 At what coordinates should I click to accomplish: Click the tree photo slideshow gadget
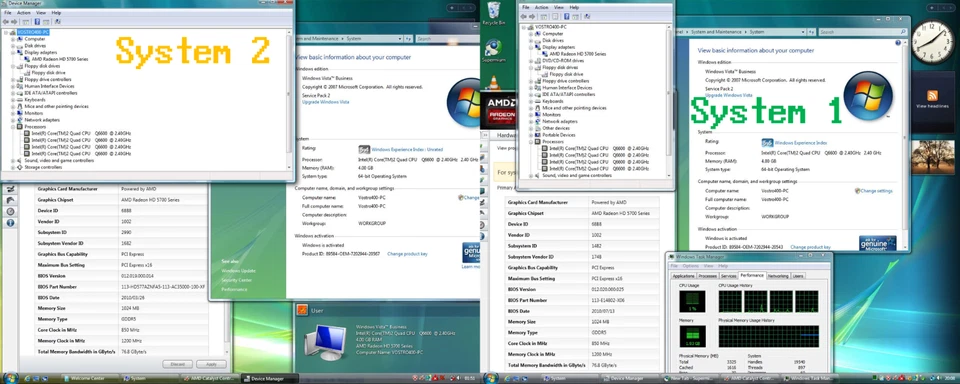932,157
